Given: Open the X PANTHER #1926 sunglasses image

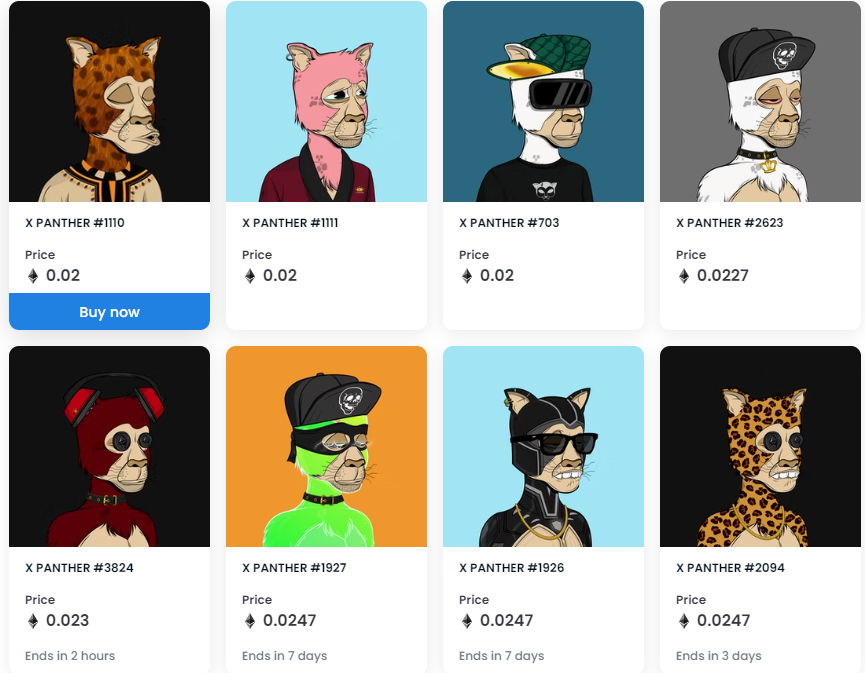Looking at the screenshot, I should click(543, 446).
